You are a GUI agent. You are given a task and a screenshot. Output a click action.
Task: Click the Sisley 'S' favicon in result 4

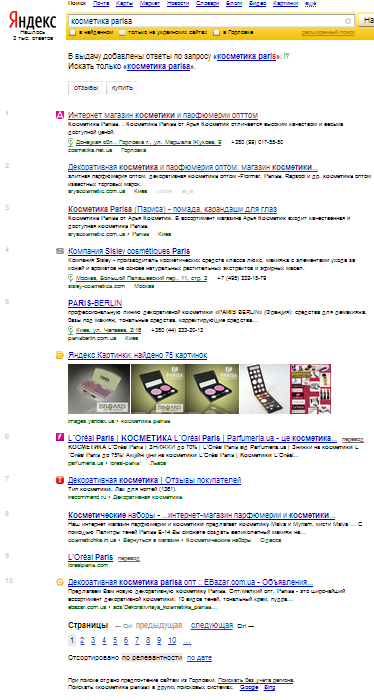60,251
